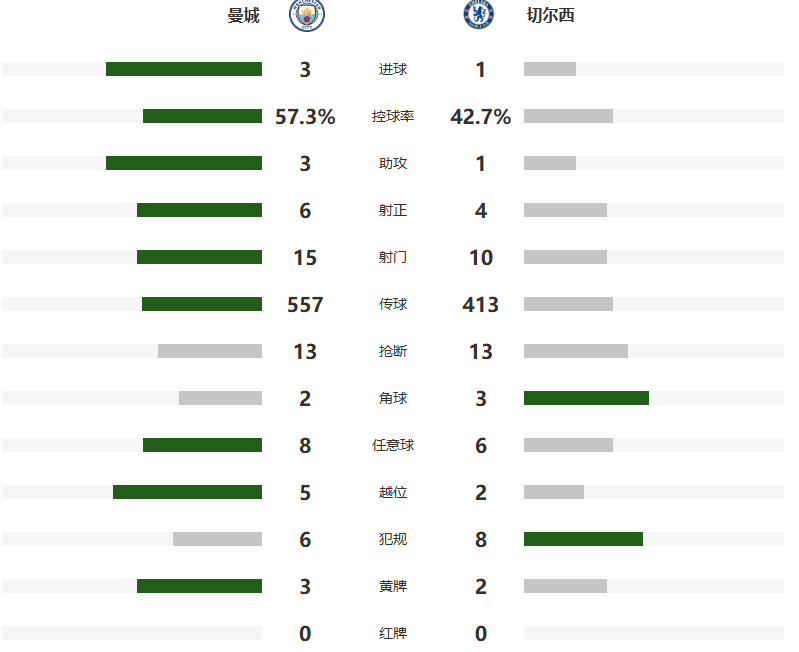
Task: Click the 42.7% possession value
Action: [481, 117]
